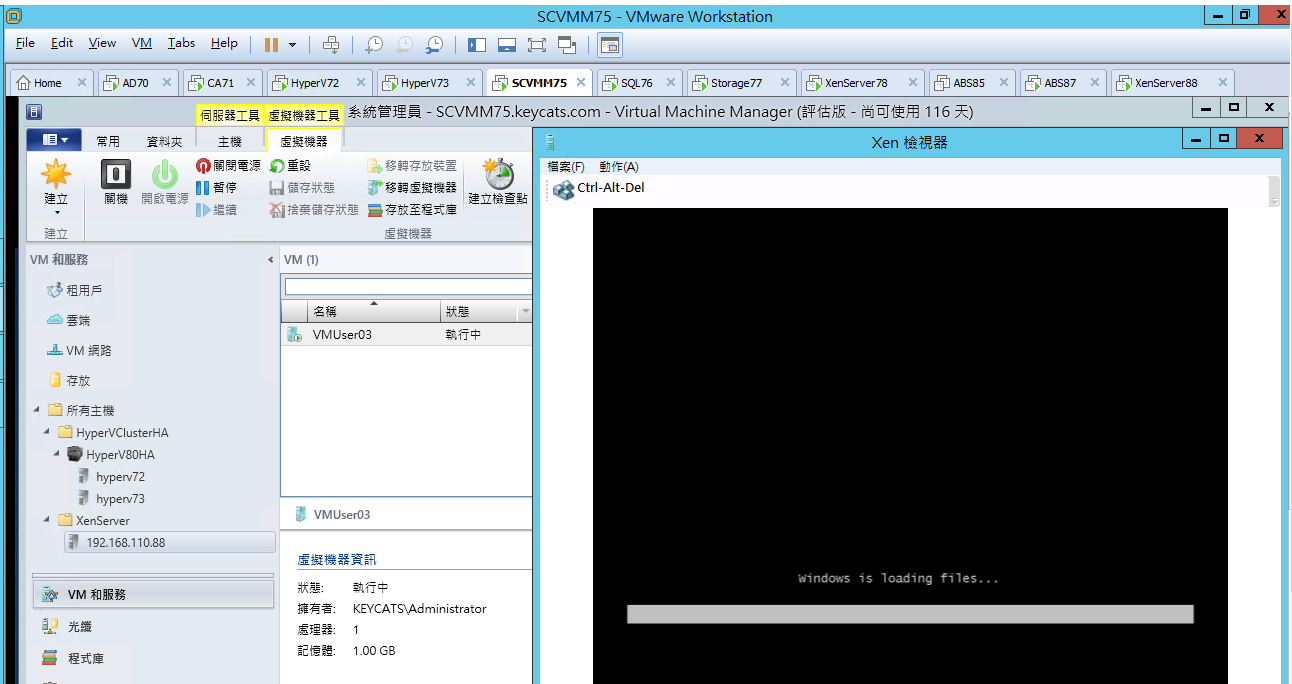This screenshot has width=1292, height=684.
Task: Select the 常用 ribbon tab
Action: [108, 141]
